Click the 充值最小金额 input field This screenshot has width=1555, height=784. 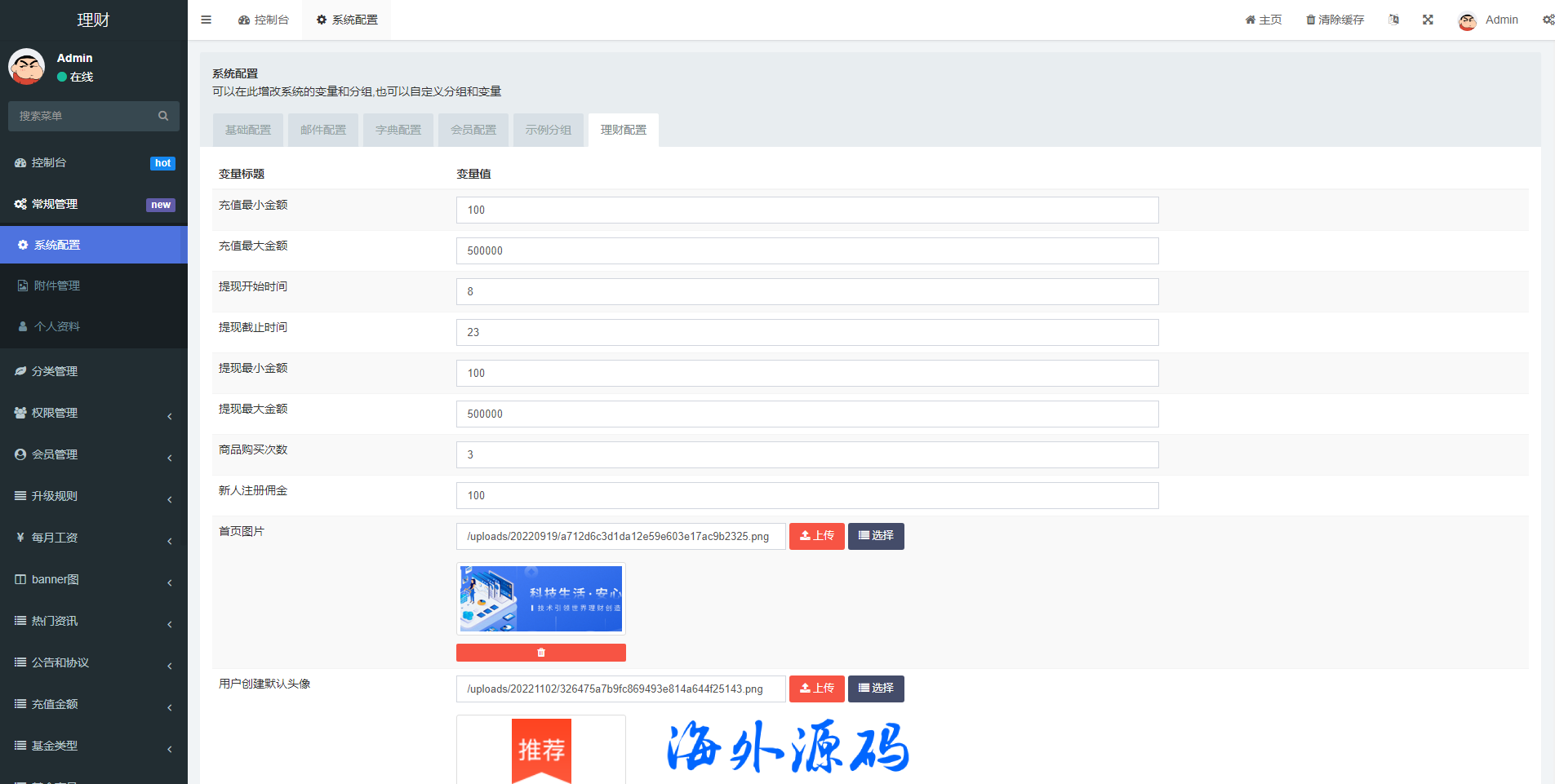(806, 210)
